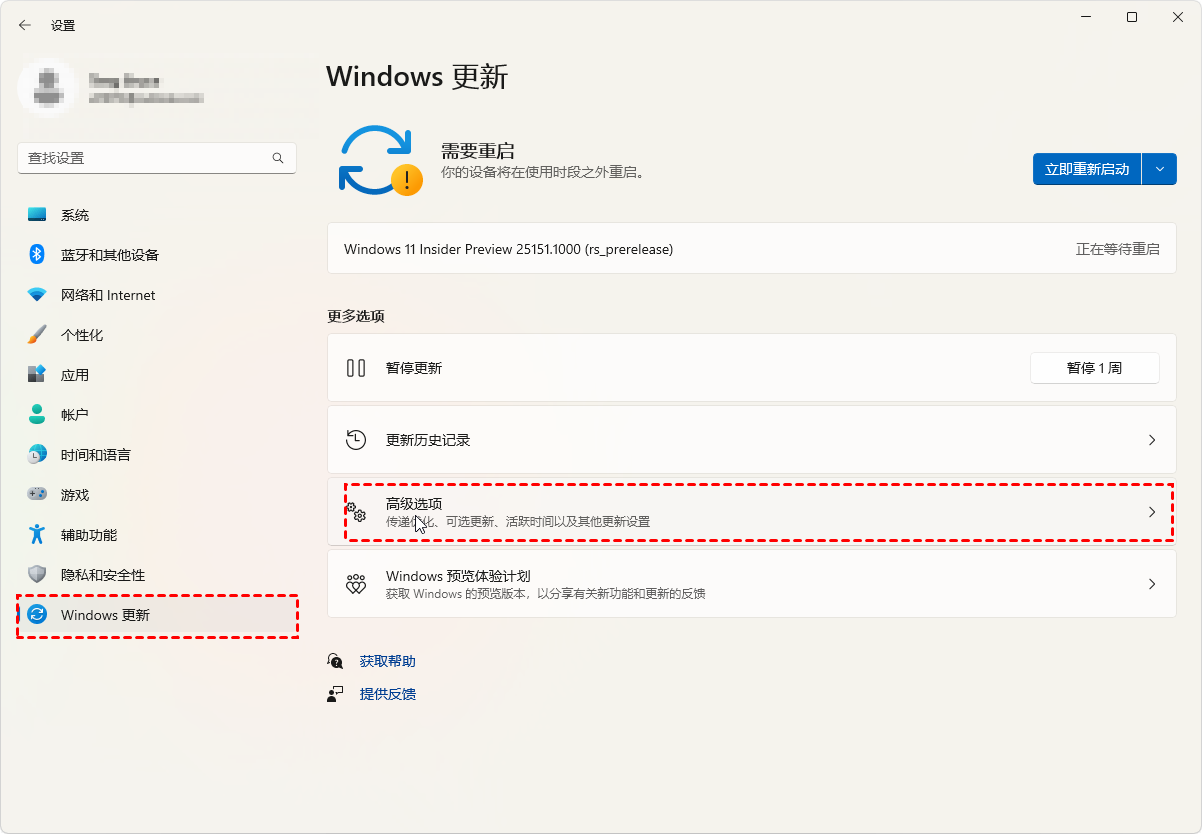Click the search magnifier icon in 查找设置

(x=278, y=158)
